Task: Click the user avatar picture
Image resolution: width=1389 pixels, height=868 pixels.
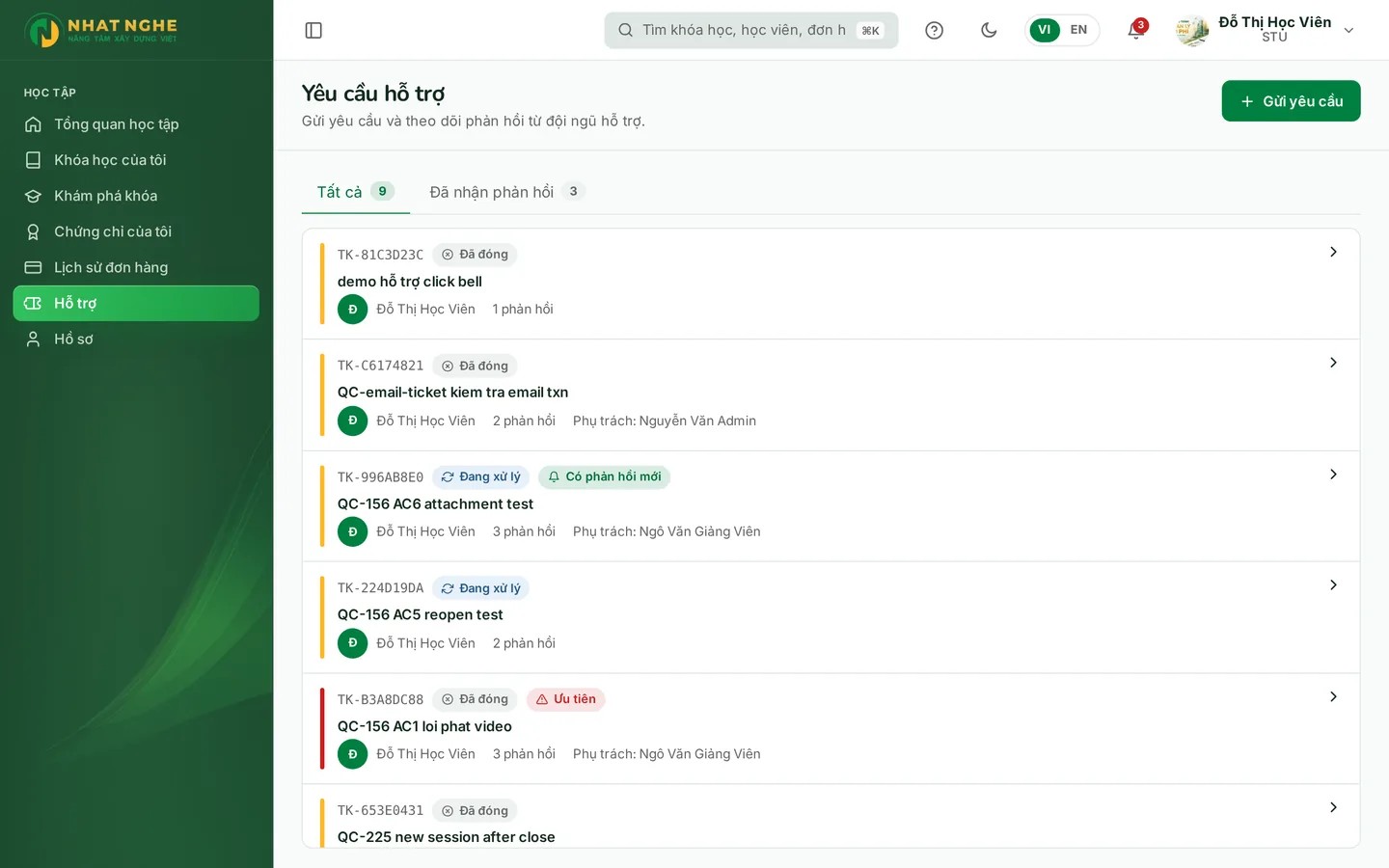Action: point(1192,30)
